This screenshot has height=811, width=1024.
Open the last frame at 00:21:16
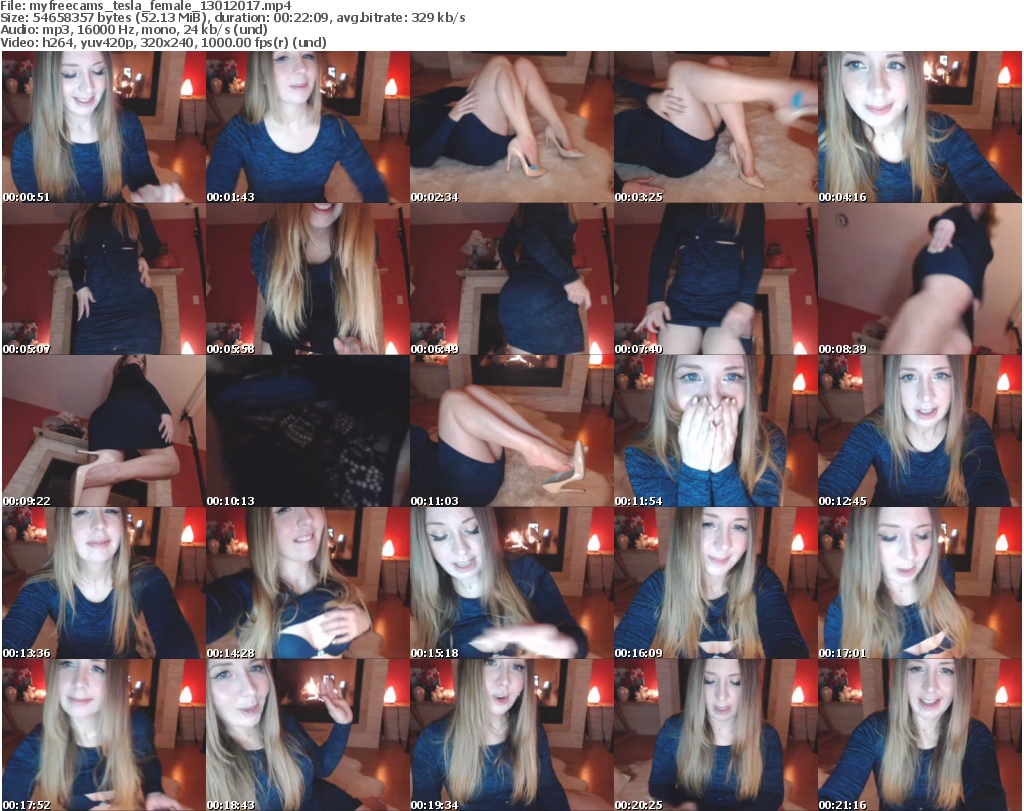pyautogui.click(x=920, y=735)
